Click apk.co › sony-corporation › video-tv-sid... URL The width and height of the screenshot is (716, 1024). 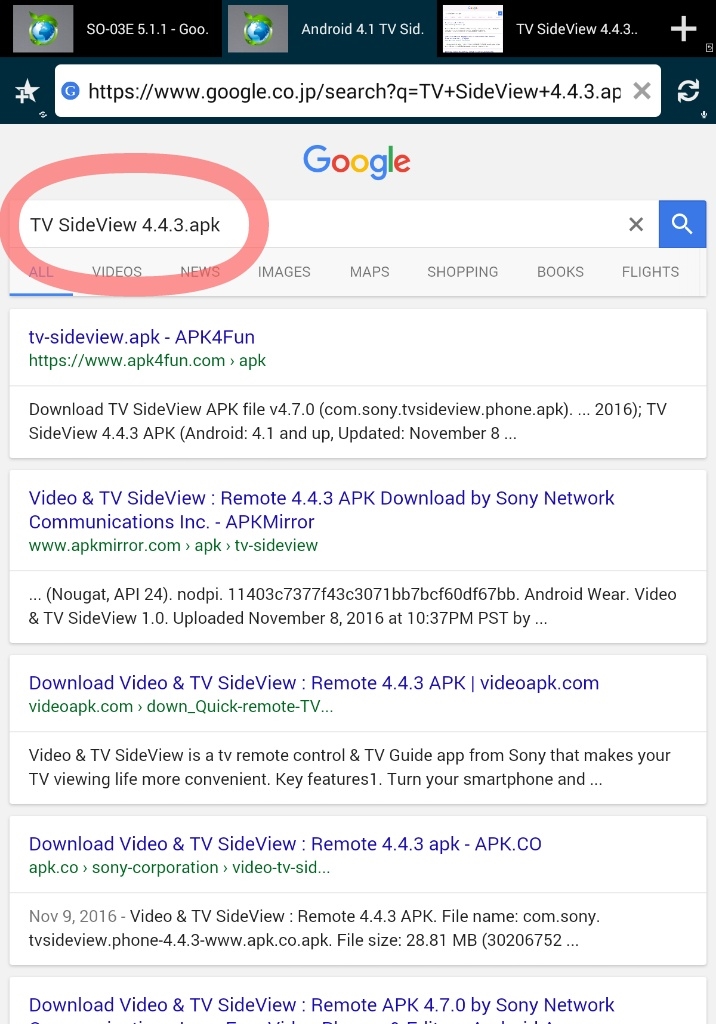click(x=179, y=867)
